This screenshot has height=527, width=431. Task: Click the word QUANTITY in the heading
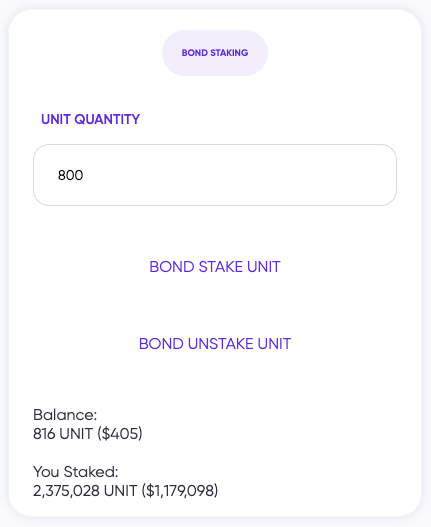pos(107,119)
